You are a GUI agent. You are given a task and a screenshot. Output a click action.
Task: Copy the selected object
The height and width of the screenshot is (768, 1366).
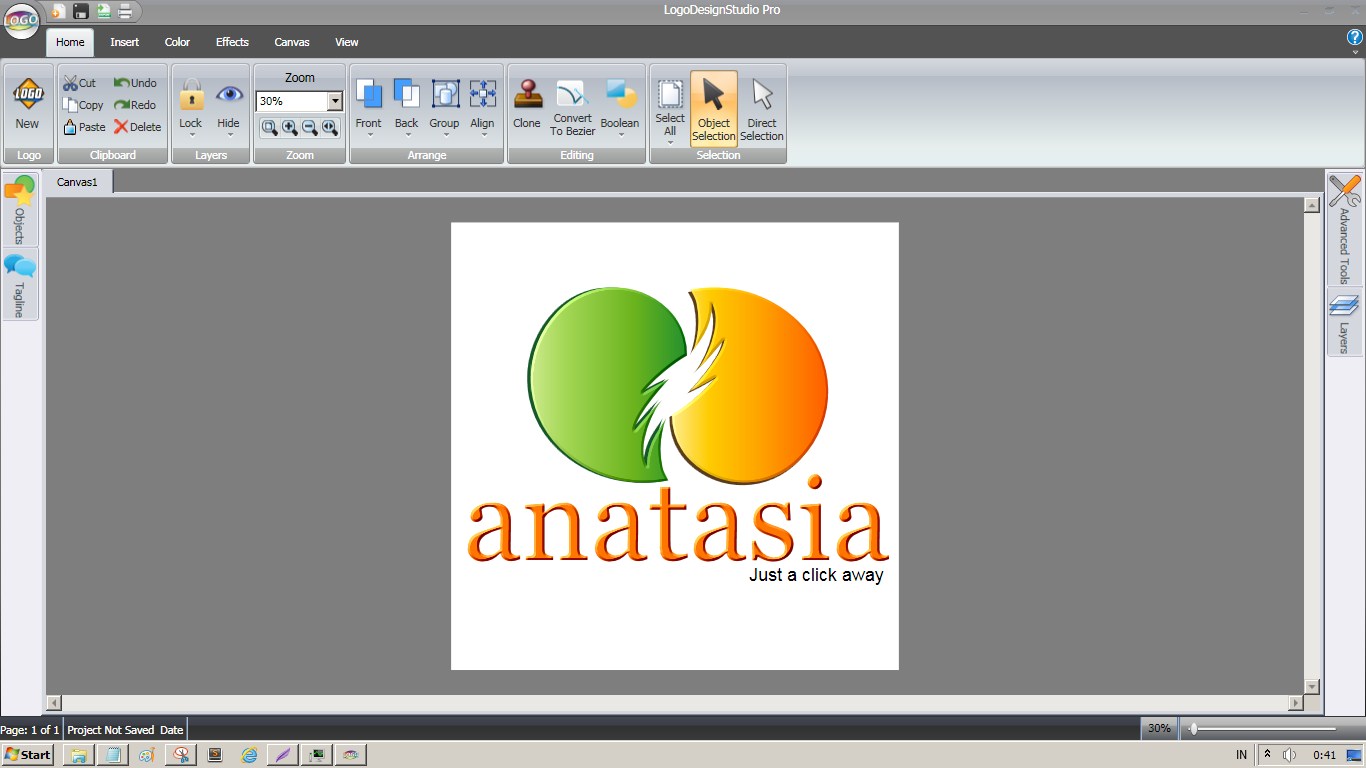83,105
